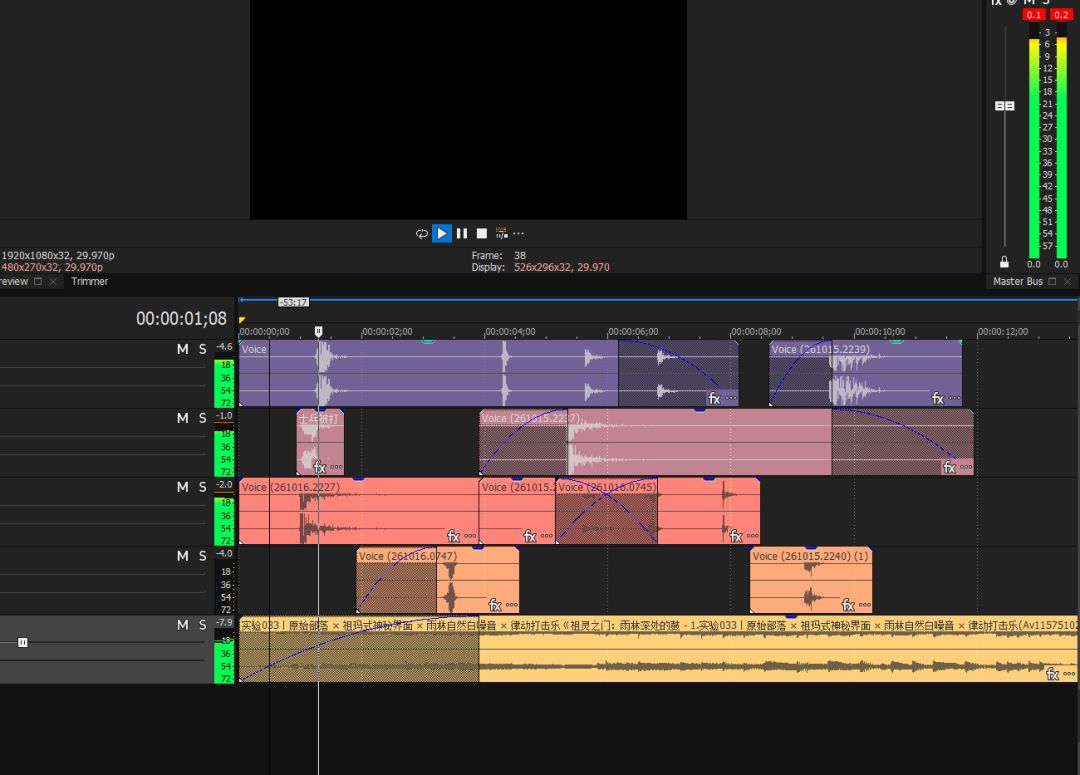
Task: Toggle loop playback in the preview transport
Action: coord(422,234)
